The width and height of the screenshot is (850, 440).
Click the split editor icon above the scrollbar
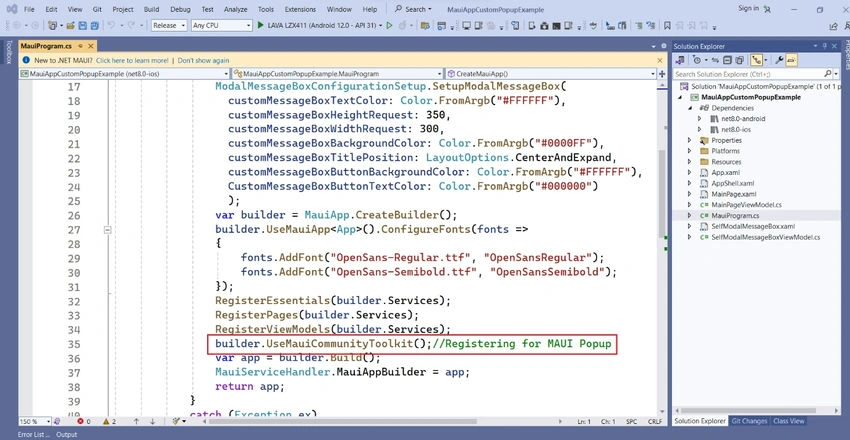662,74
